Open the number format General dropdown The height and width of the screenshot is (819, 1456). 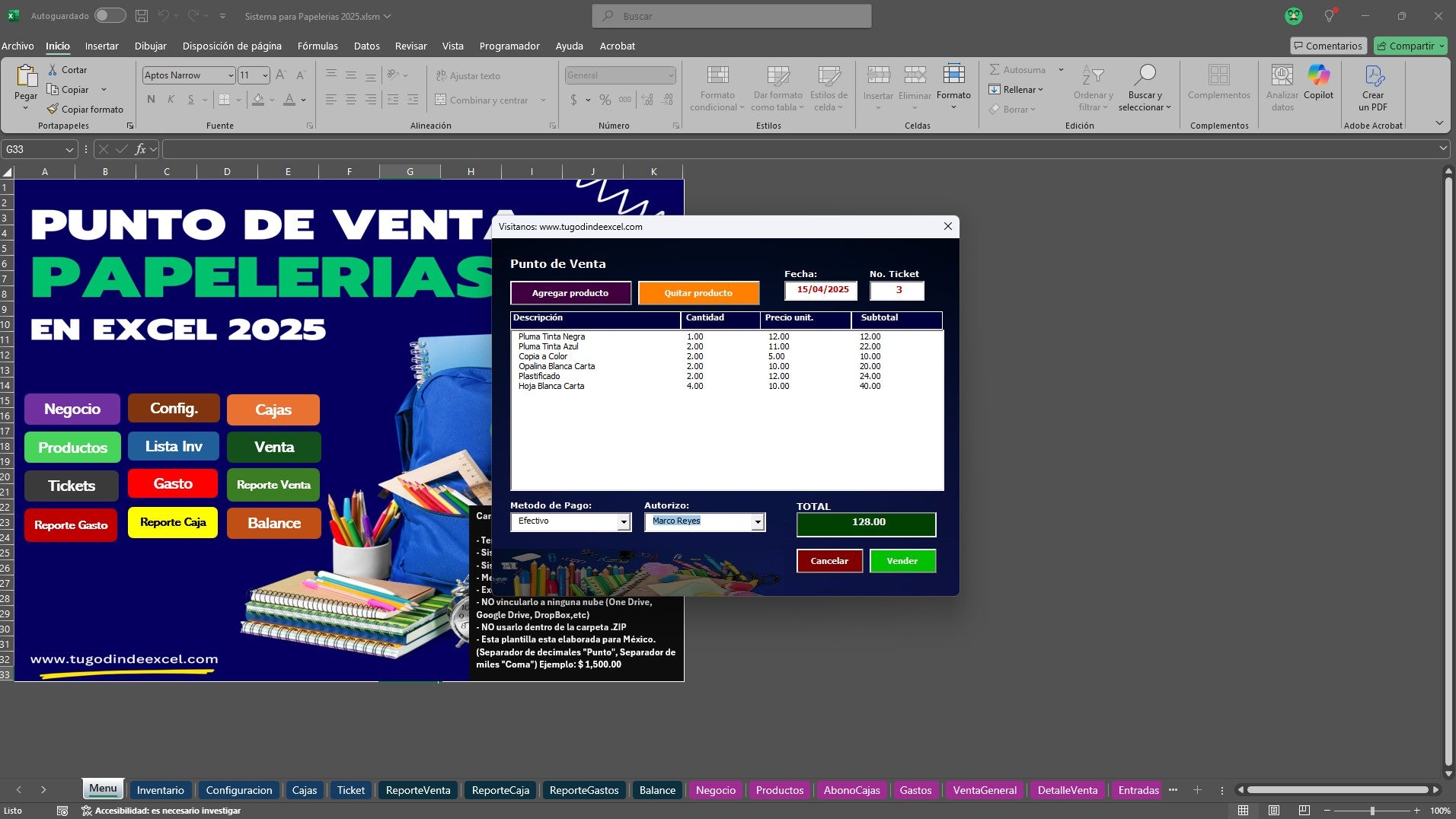point(670,75)
